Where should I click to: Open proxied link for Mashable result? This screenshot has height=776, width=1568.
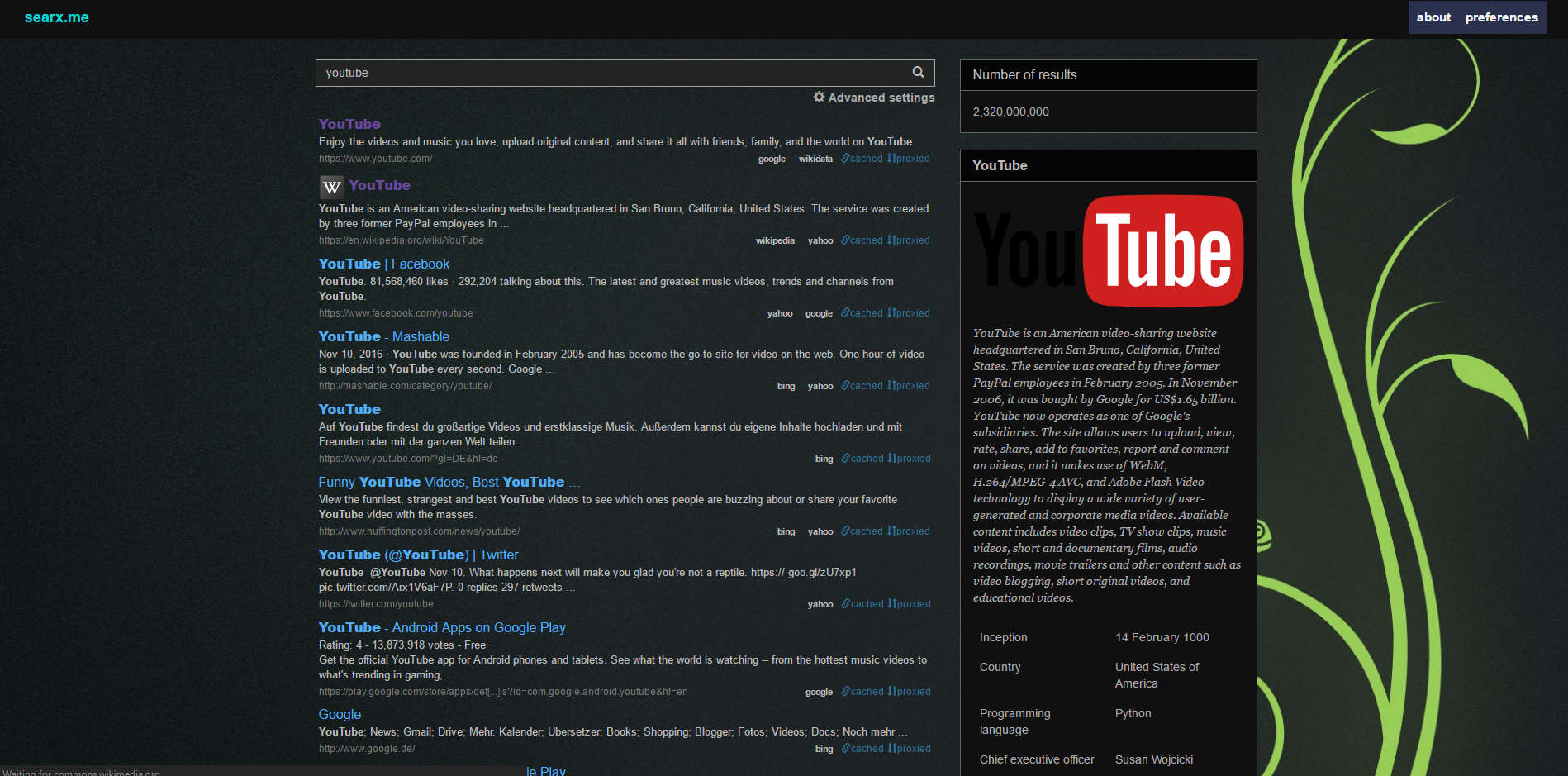(909, 386)
